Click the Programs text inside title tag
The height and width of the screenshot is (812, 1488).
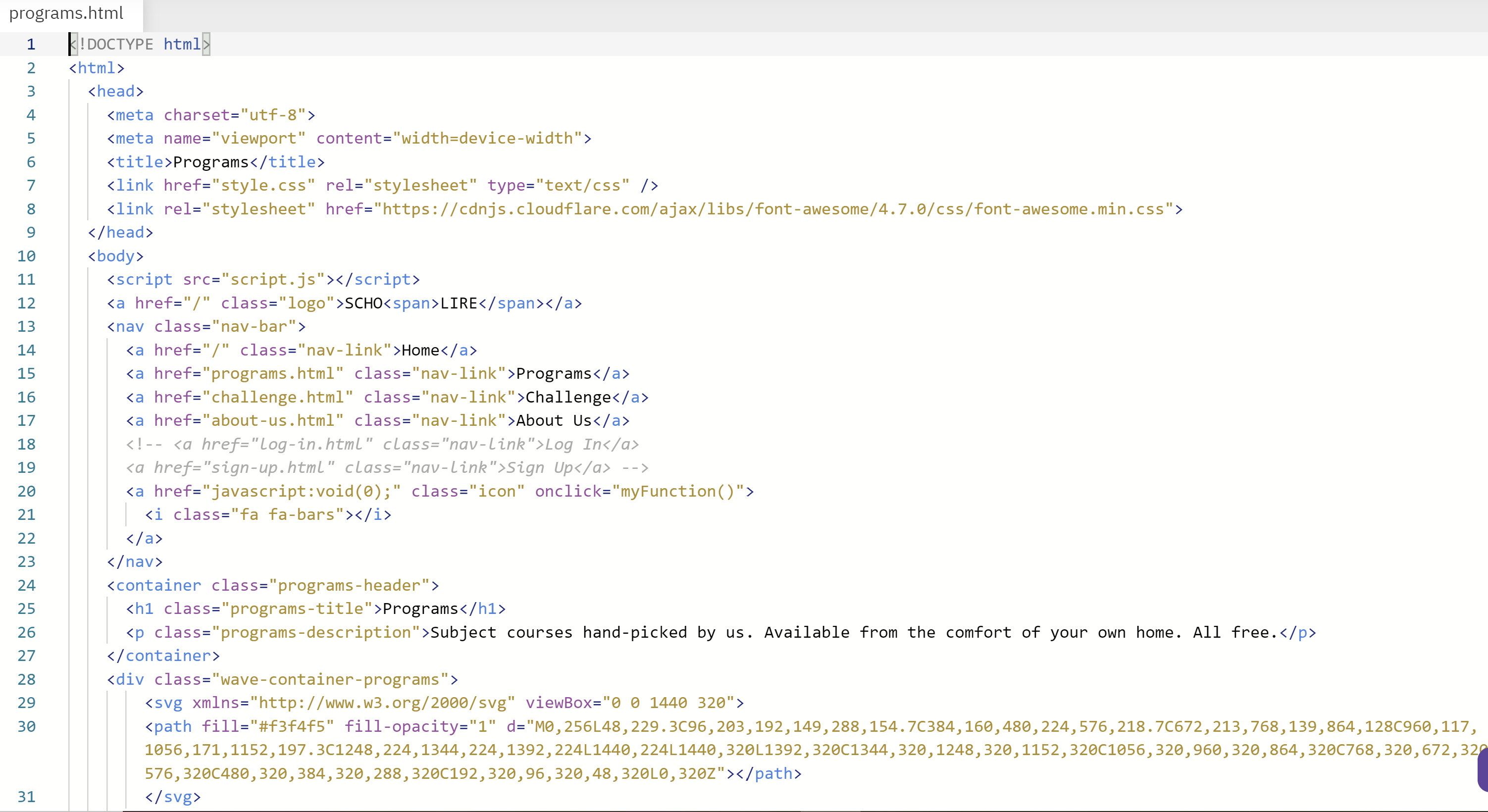pyautogui.click(x=211, y=162)
